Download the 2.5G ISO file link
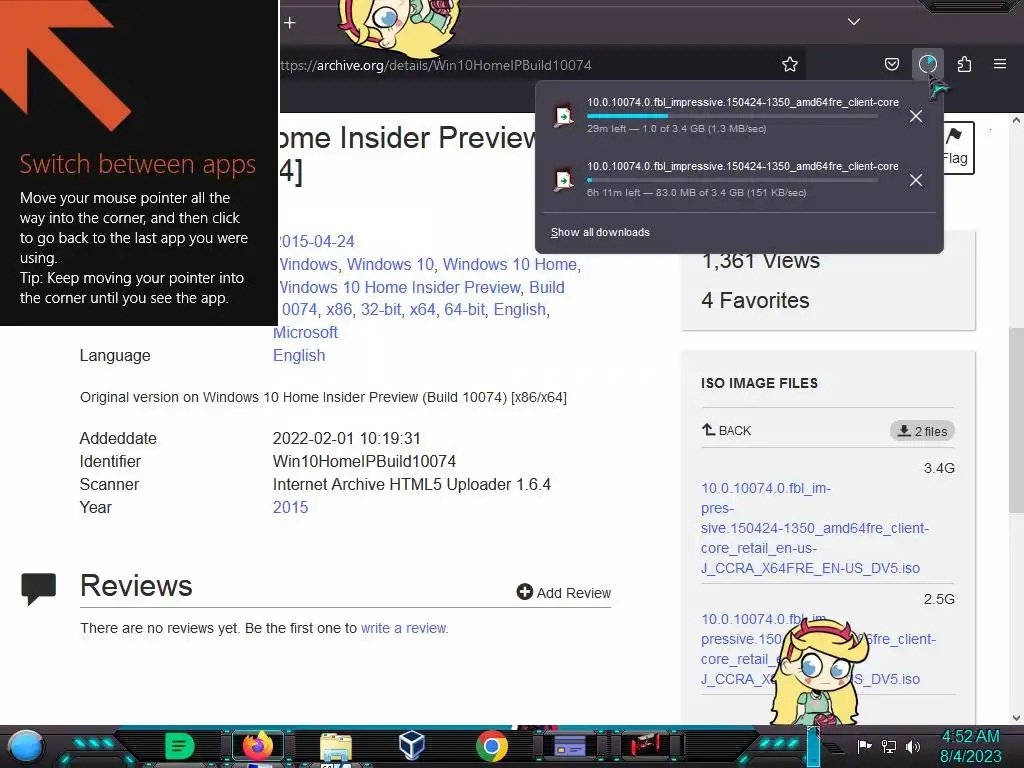Viewport: 1024px width, 768px height. pos(818,649)
